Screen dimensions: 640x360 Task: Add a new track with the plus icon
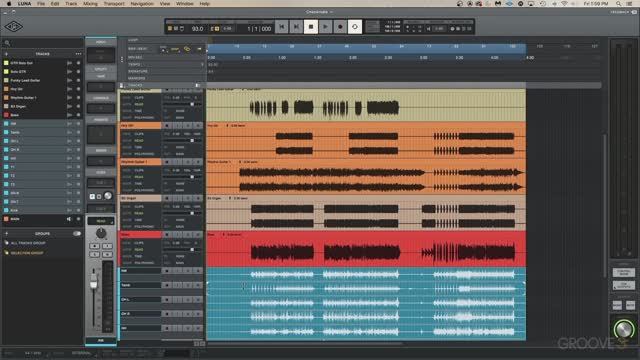pos(6,54)
